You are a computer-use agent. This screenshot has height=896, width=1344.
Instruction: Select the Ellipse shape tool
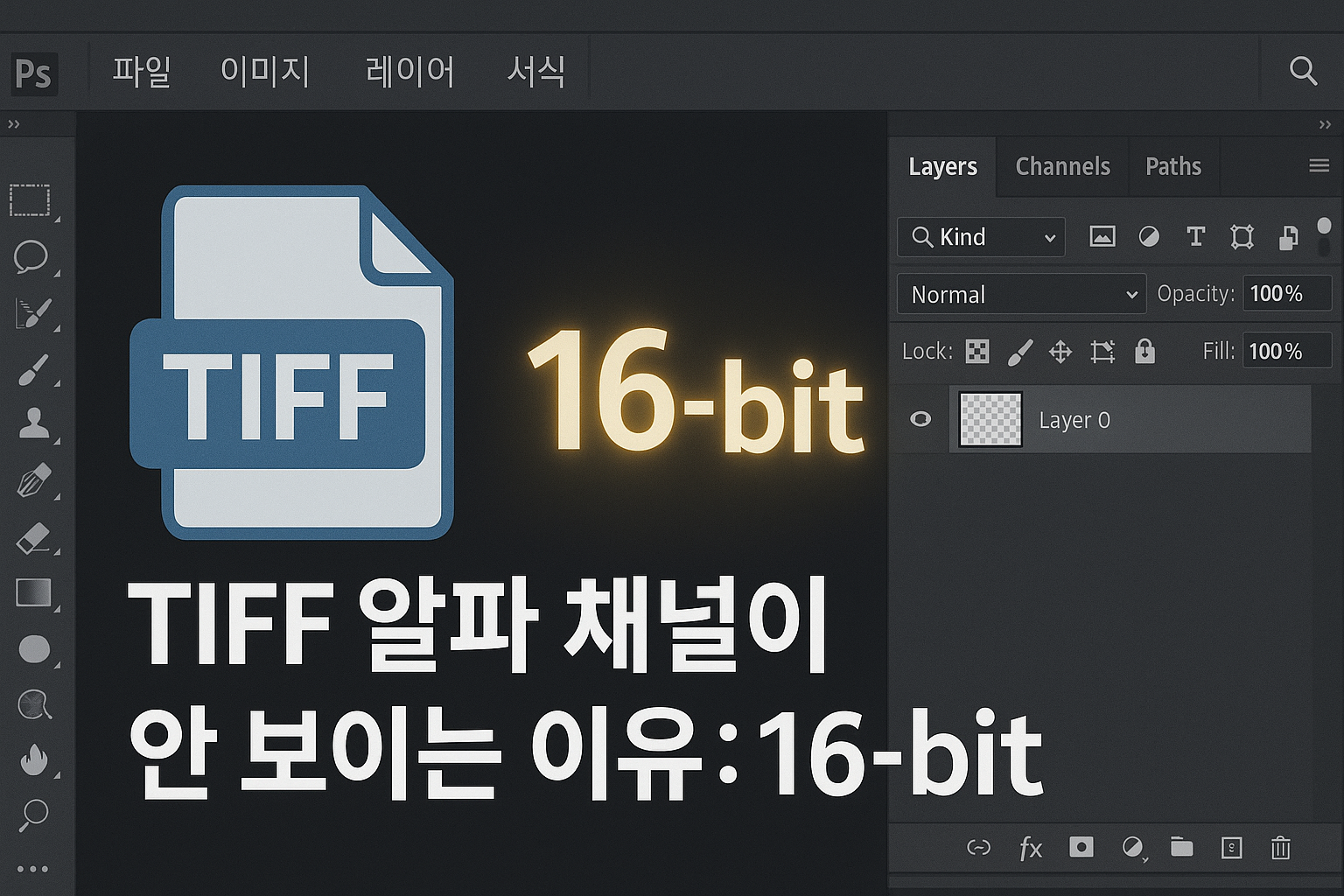34,649
